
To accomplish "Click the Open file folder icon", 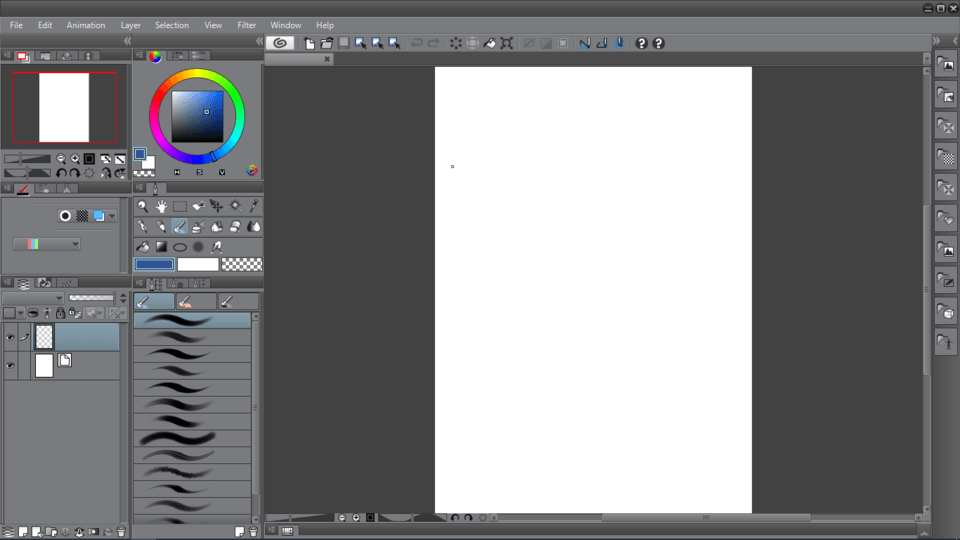I will pyautogui.click(x=326, y=43).
